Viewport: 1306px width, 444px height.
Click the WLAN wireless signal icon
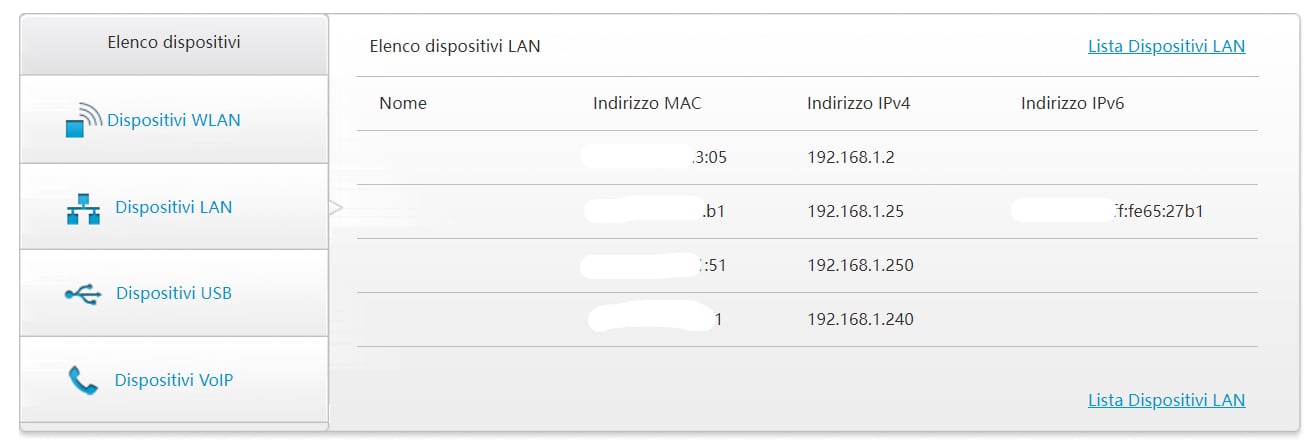point(84,120)
